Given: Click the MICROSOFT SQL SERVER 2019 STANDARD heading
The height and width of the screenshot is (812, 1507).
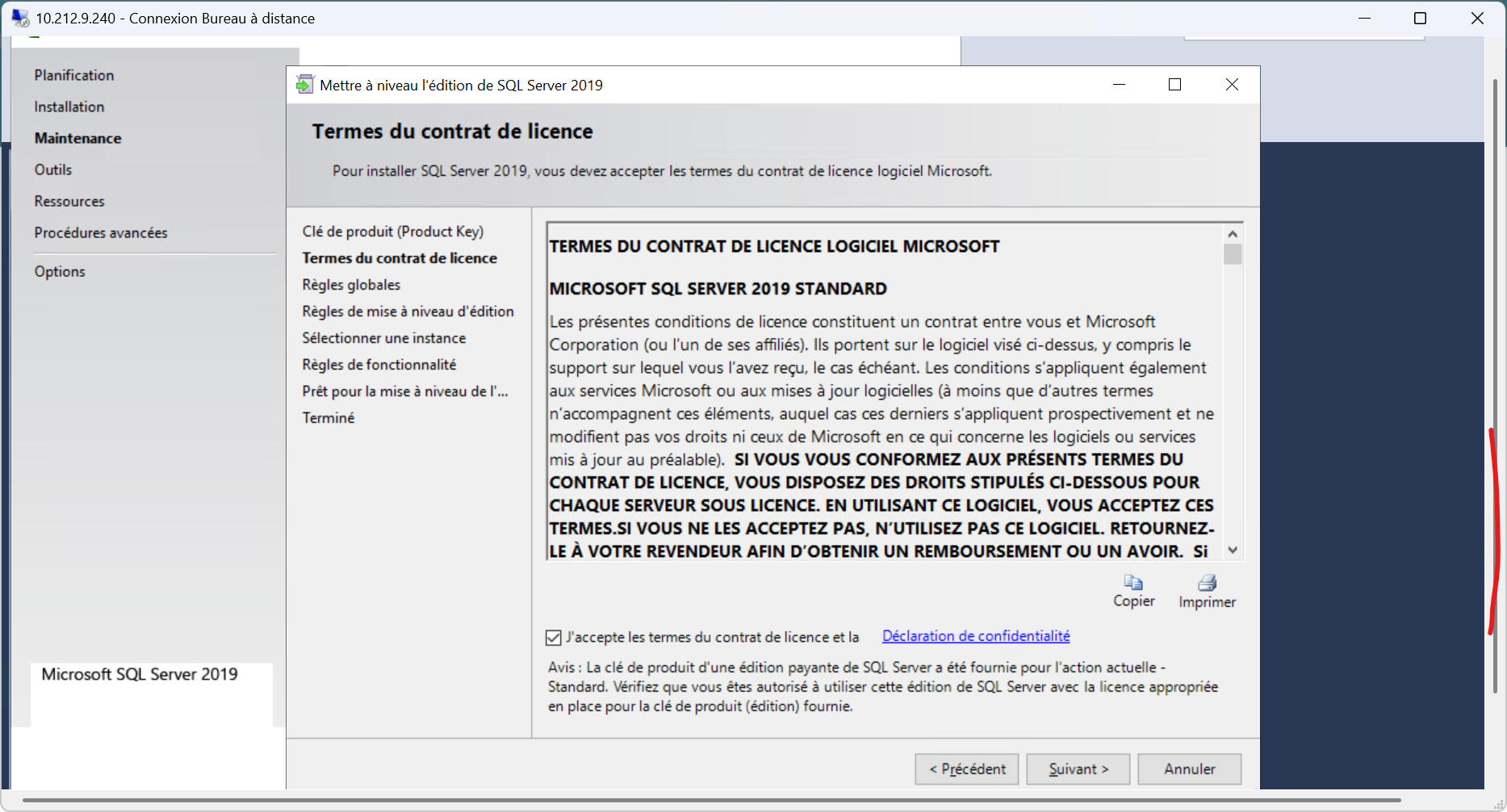Looking at the screenshot, I should (x=718, y=289).
